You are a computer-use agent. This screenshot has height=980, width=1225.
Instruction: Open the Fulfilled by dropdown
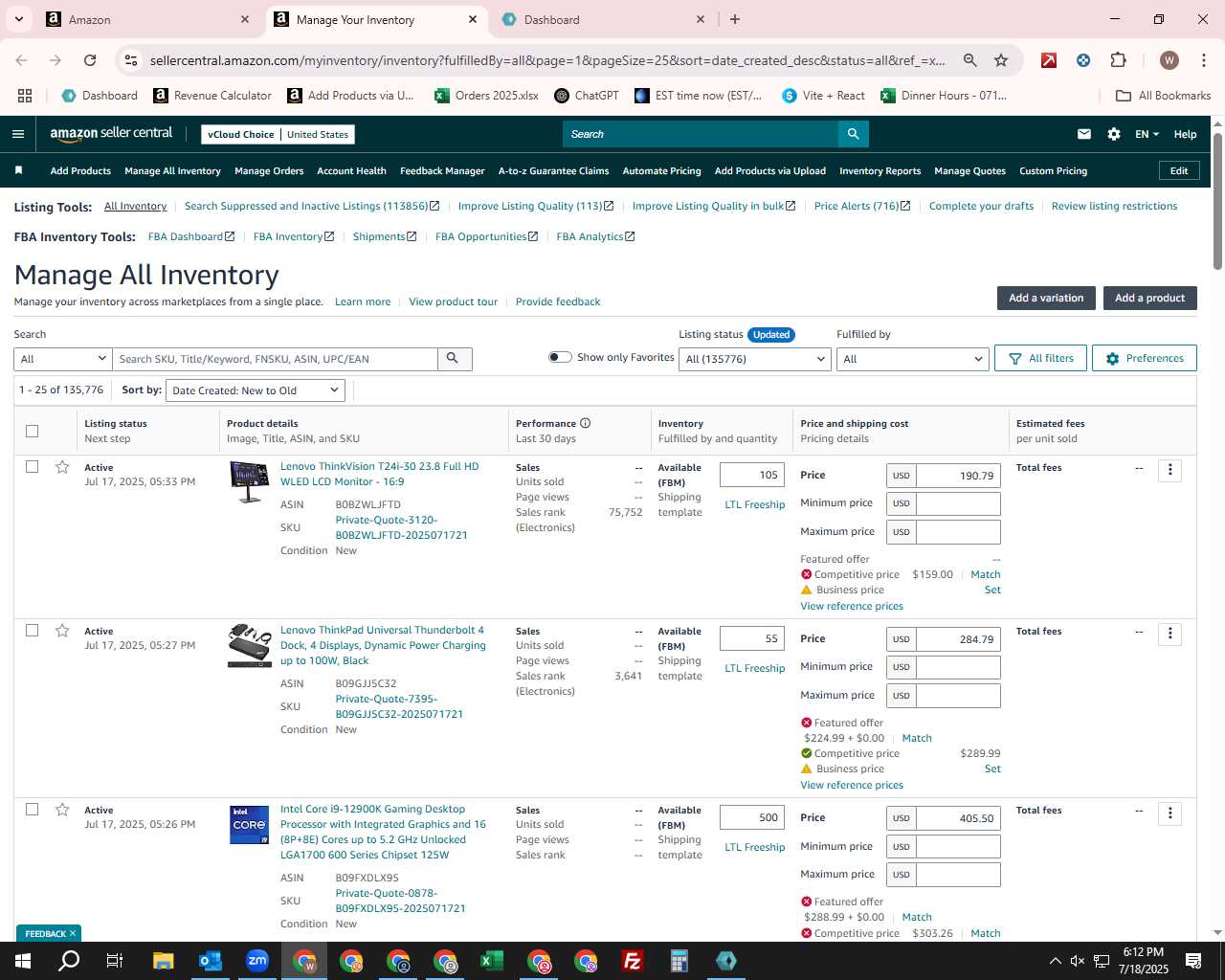(x=912, y=359)
